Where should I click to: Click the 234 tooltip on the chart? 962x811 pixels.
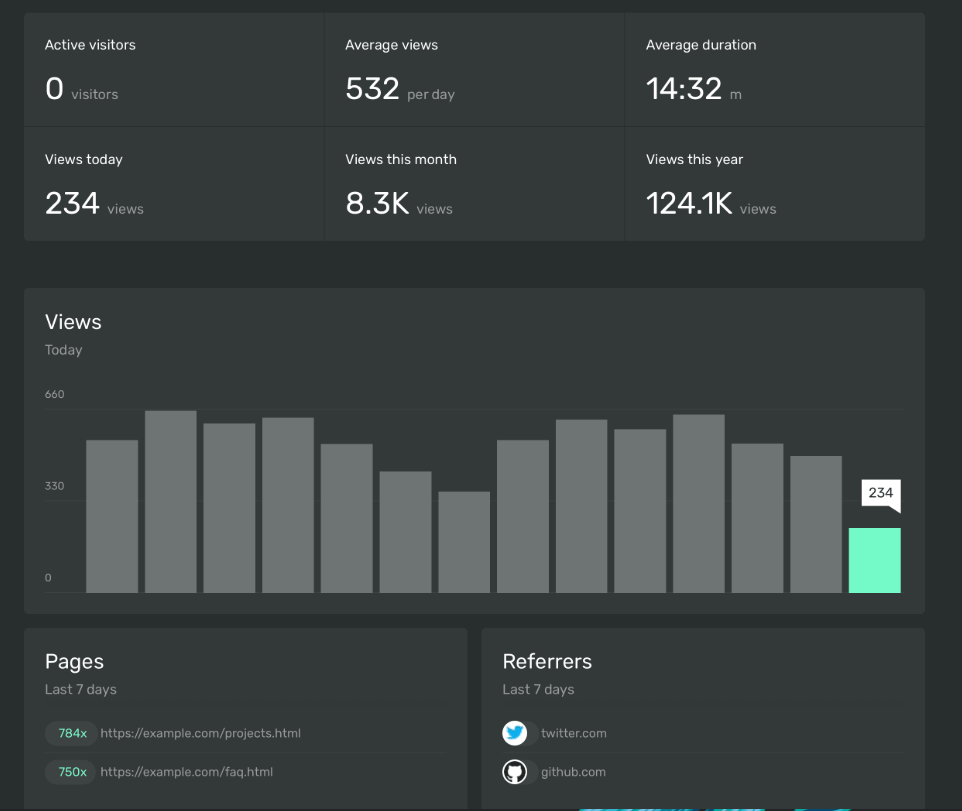(881, 493)
